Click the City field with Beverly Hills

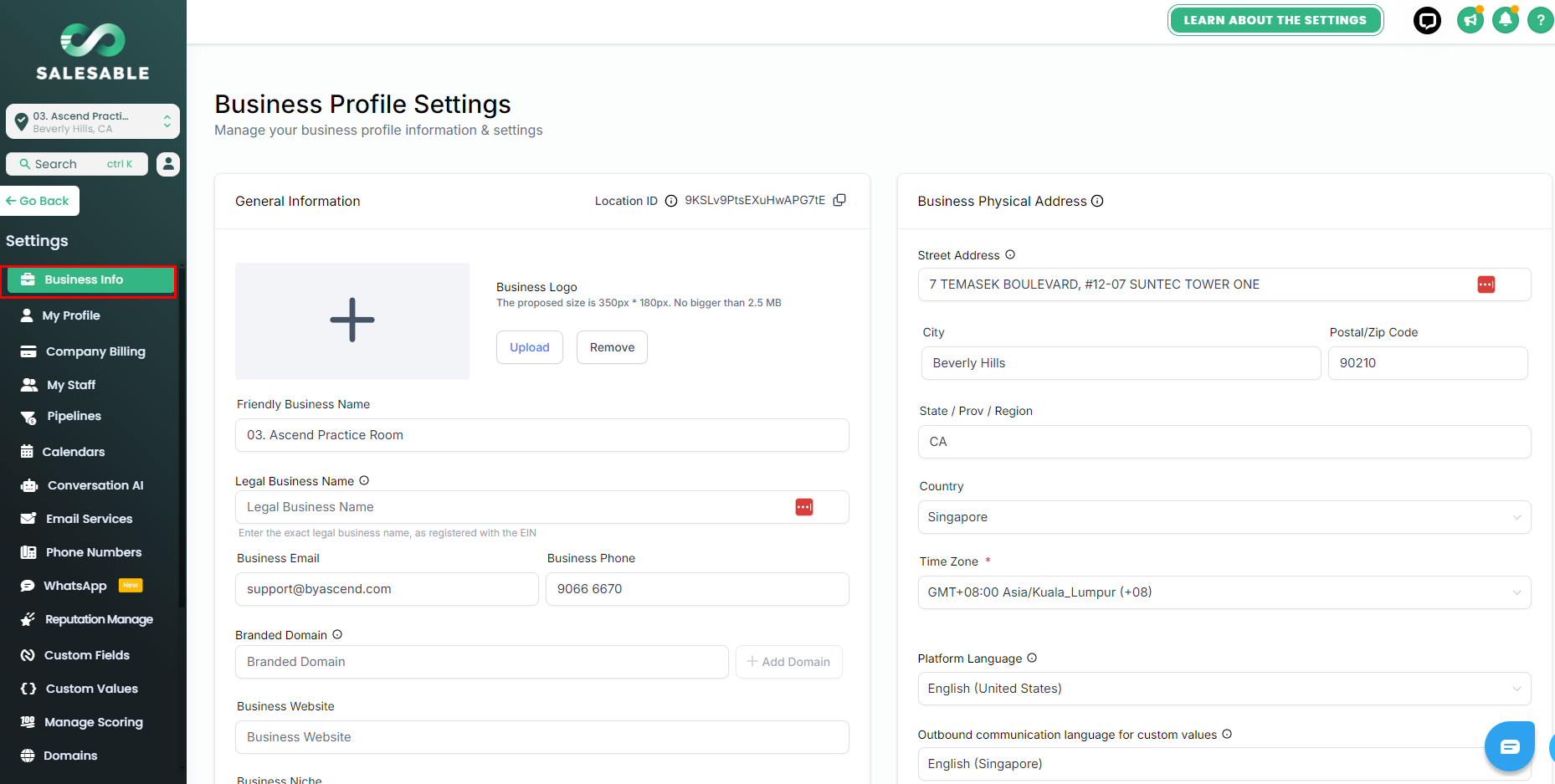(1121, 363)
